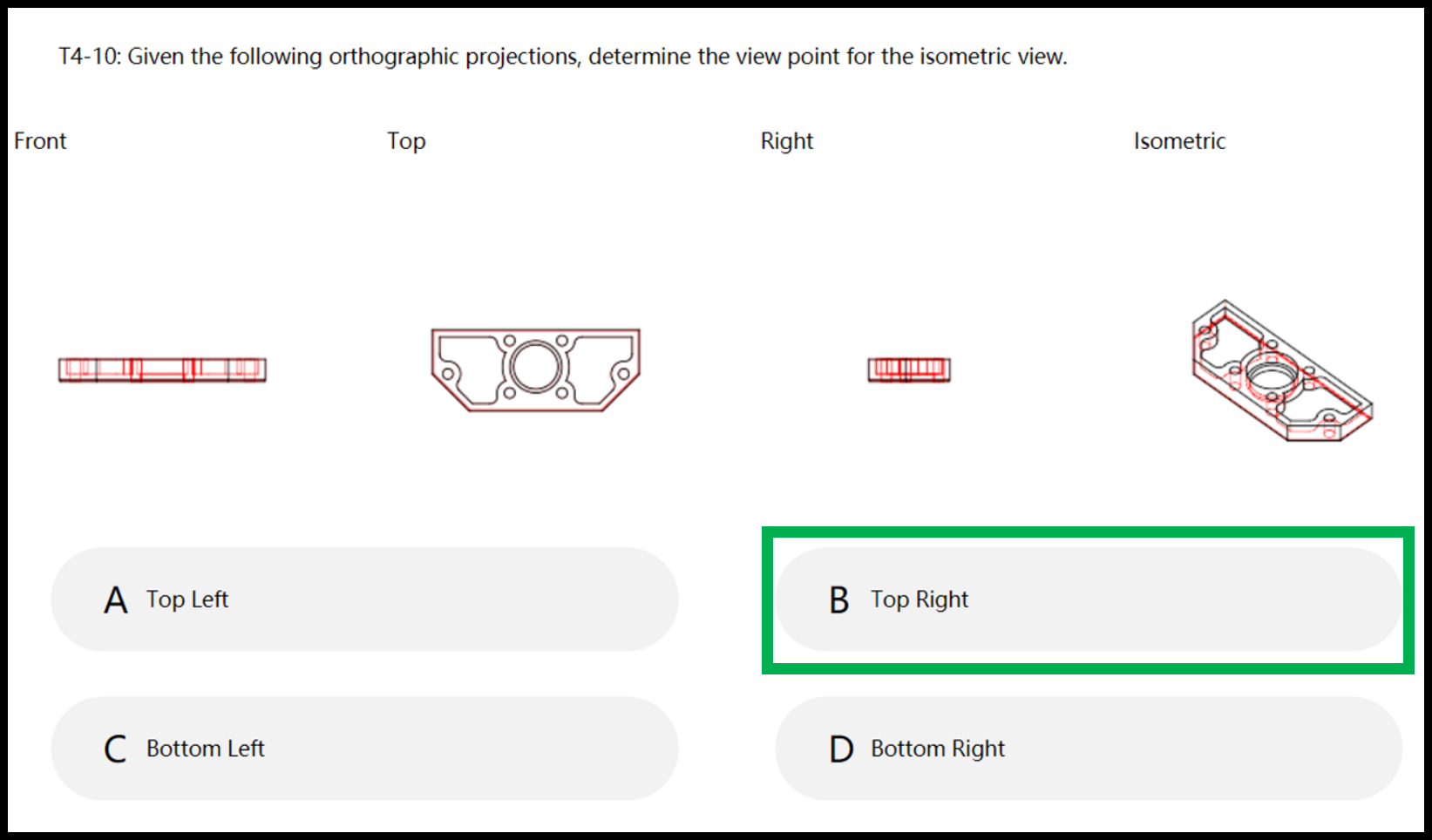Click the "Front" column label
Image resolution: width=1432 pixels, height=840 pixels.
point(40,141)
